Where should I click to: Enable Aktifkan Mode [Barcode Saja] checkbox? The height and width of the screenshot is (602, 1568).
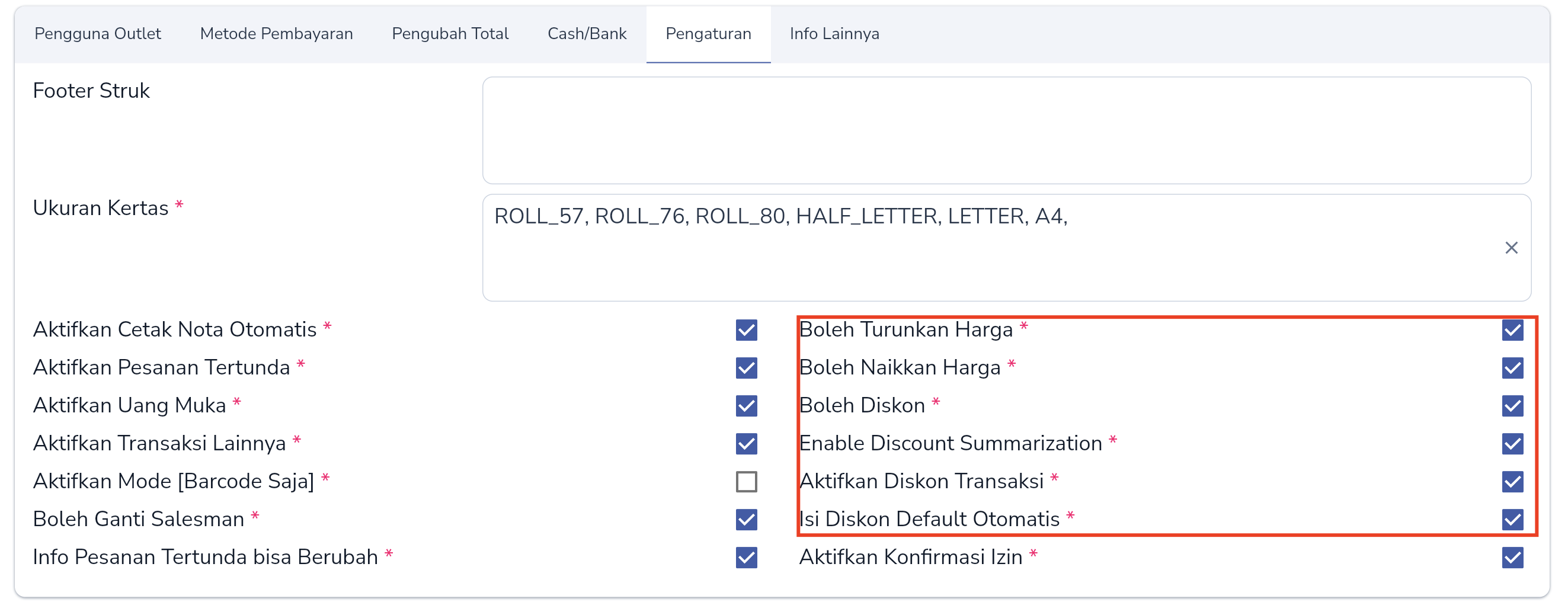tap(746, 482)
